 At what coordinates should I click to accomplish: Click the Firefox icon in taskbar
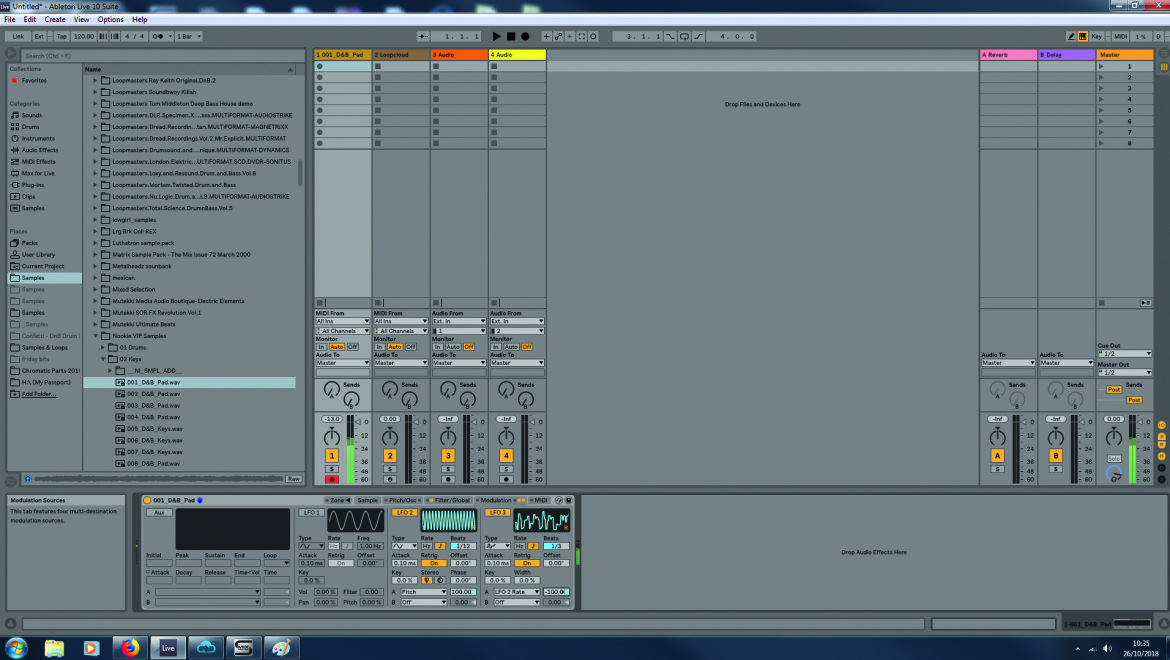pyautogui.click(x=130, y=647)
